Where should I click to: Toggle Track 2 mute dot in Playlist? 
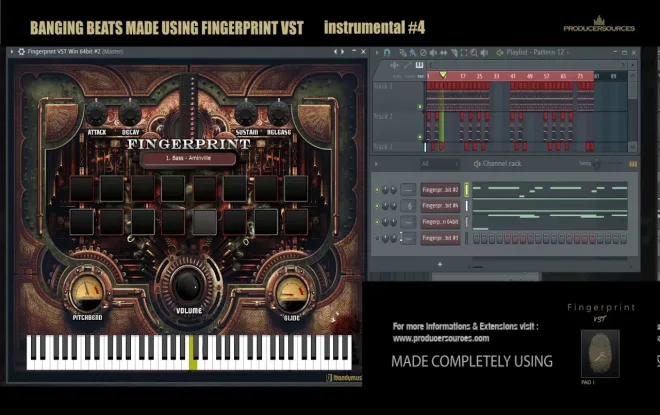pos(420,137)
